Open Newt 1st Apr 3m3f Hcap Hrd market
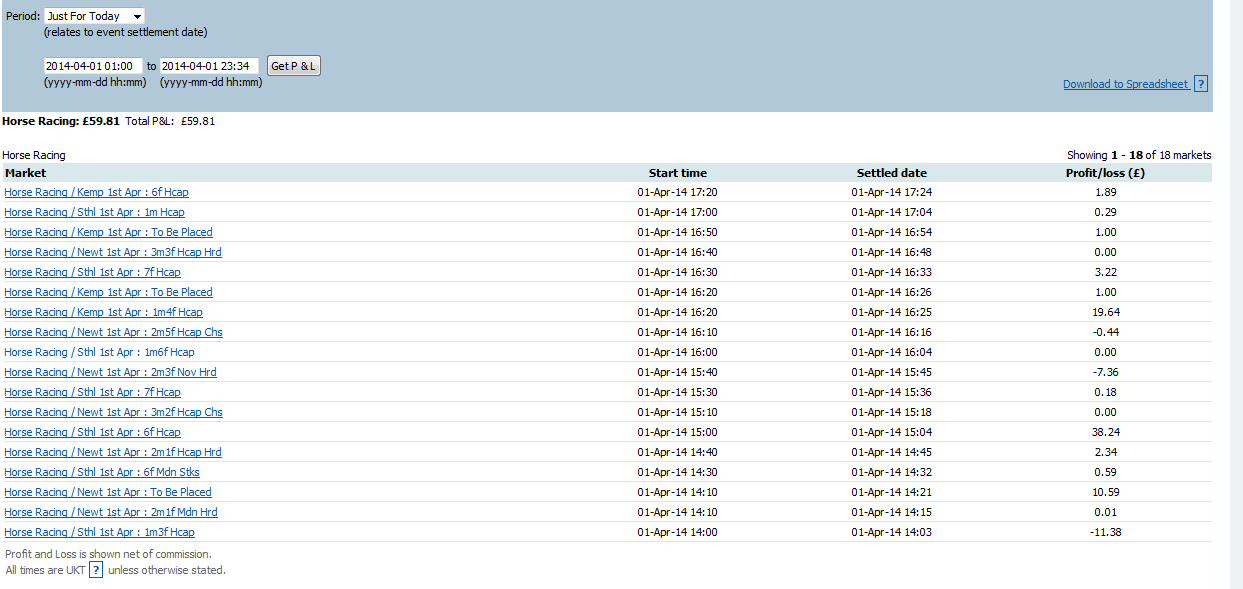 pyautogui.click(x=113, y=252)
